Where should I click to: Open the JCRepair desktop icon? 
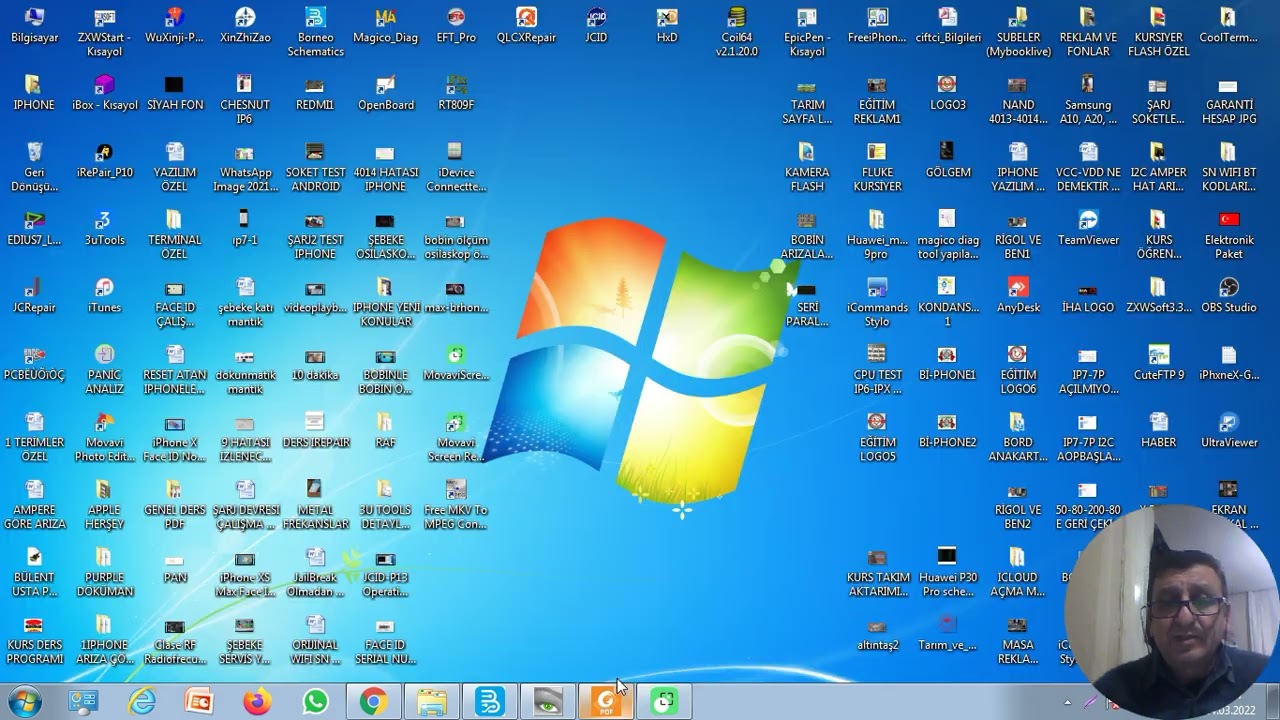click(x=34, y=296)
